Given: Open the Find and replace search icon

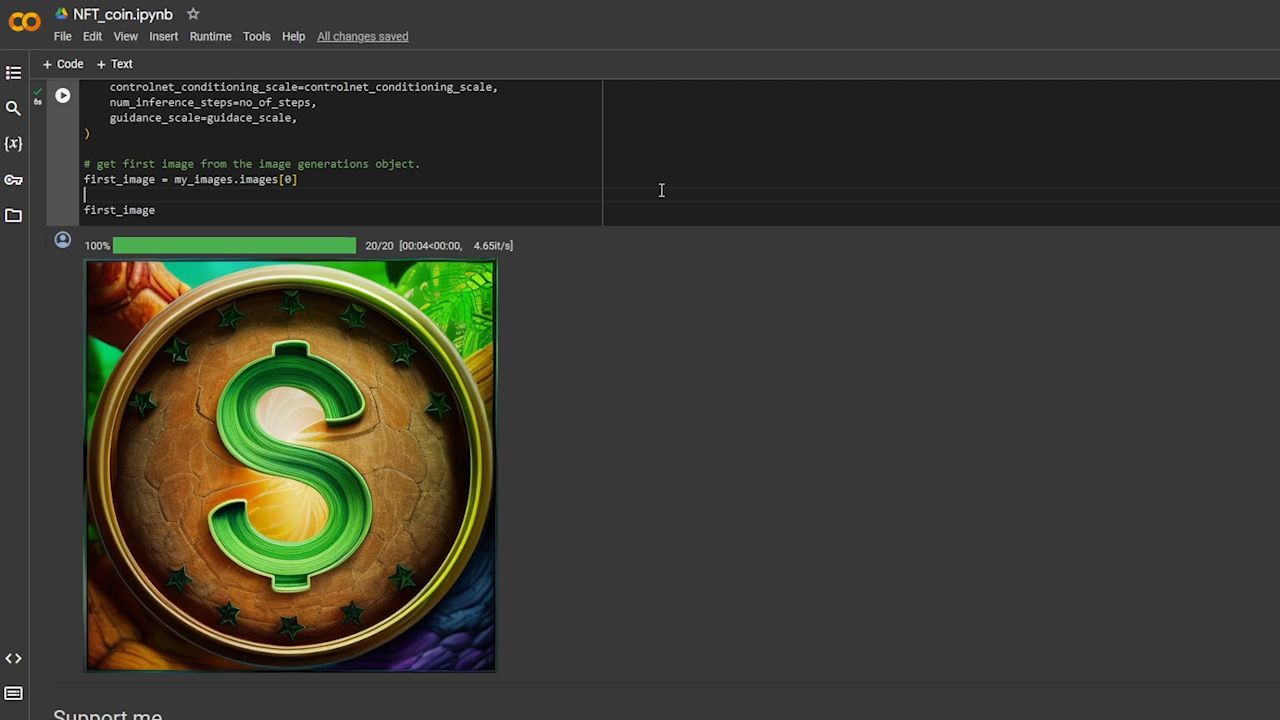Looking at the screenshot, I should coord(13,108).
